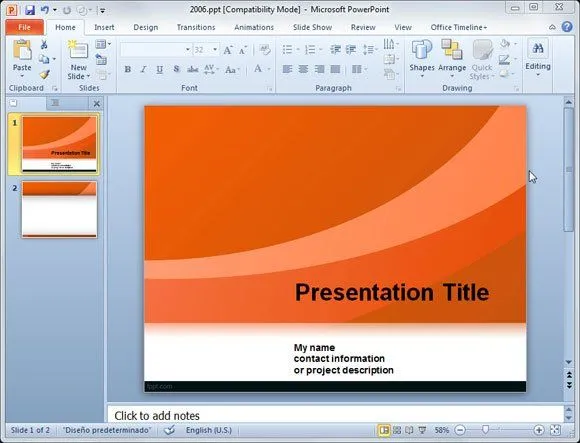Switch to Reading View in the status bar
The width and height of the screenshot is (580, 443).
409,430
